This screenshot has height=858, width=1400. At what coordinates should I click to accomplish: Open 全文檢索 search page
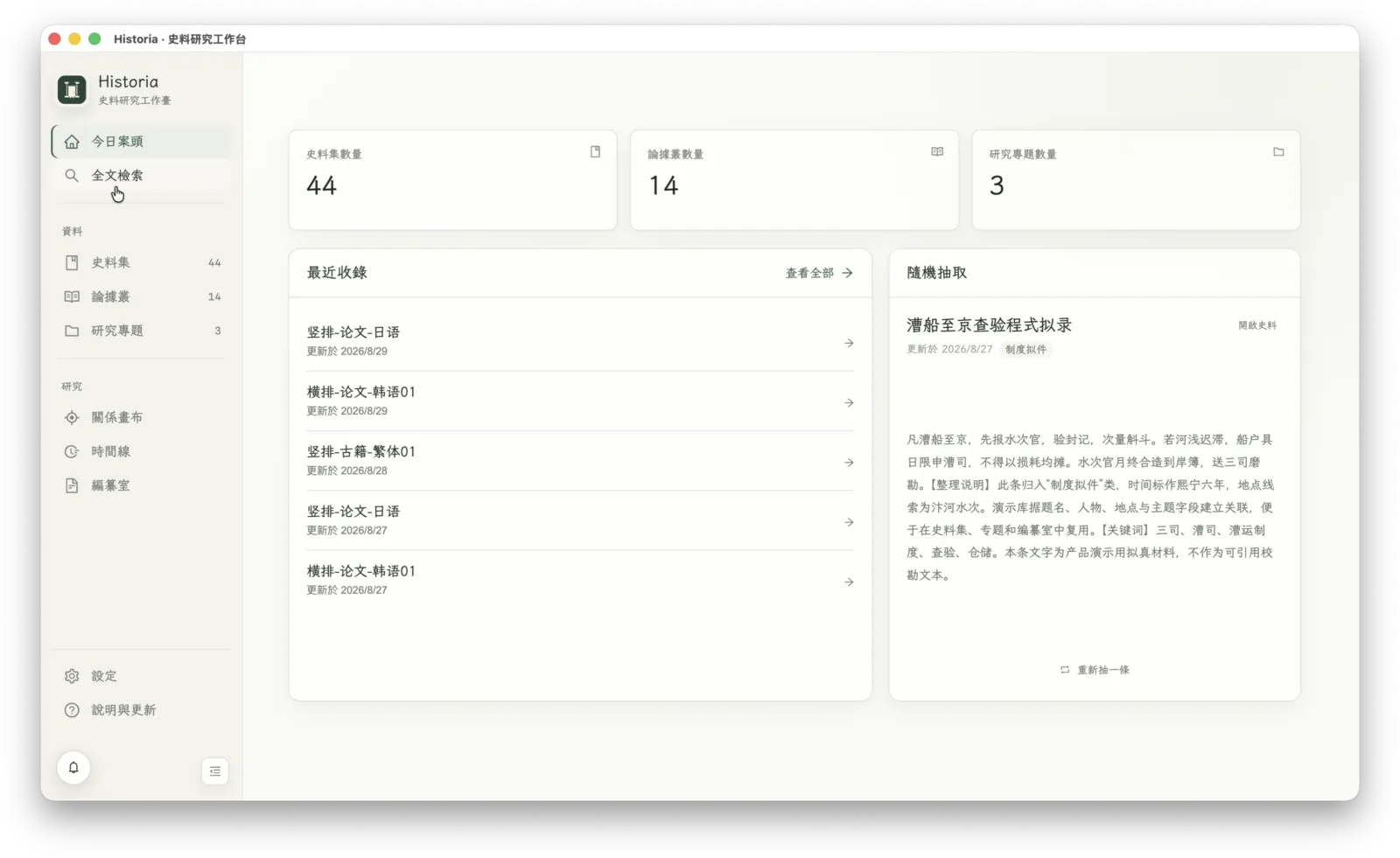(x=142, y=176)
